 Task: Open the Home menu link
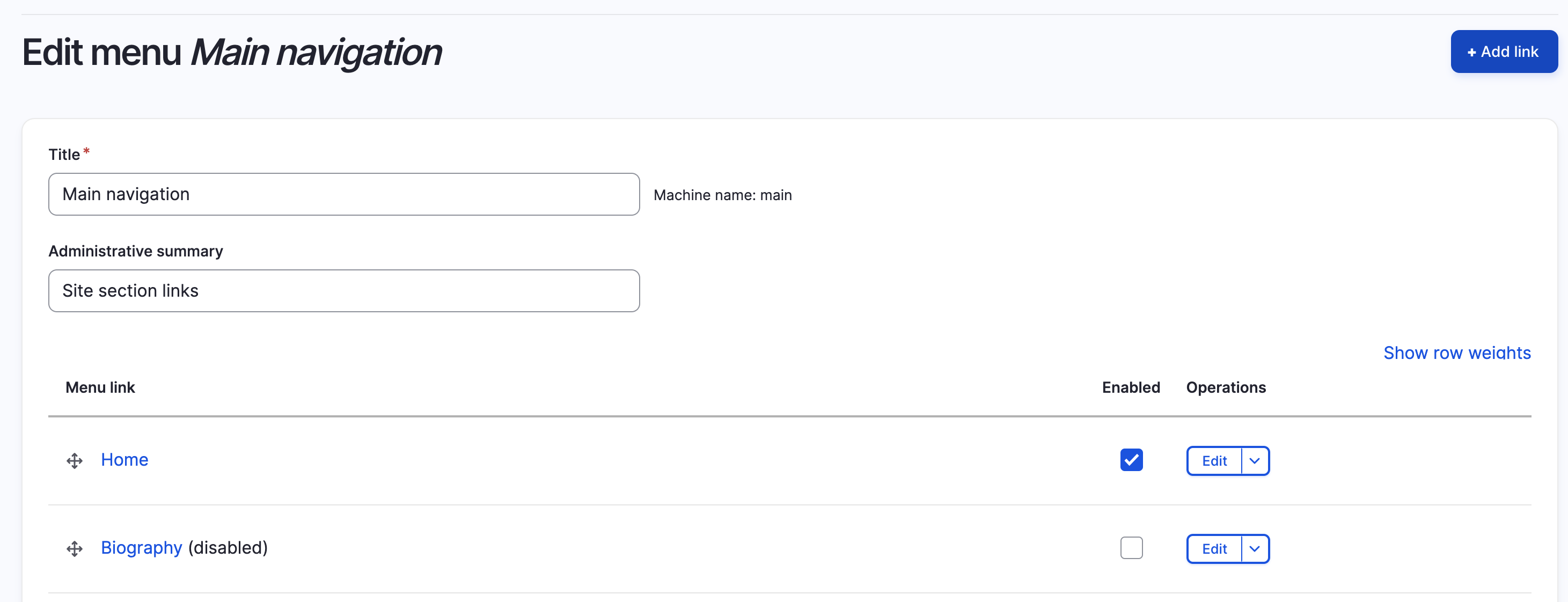(x=124, y=460)
